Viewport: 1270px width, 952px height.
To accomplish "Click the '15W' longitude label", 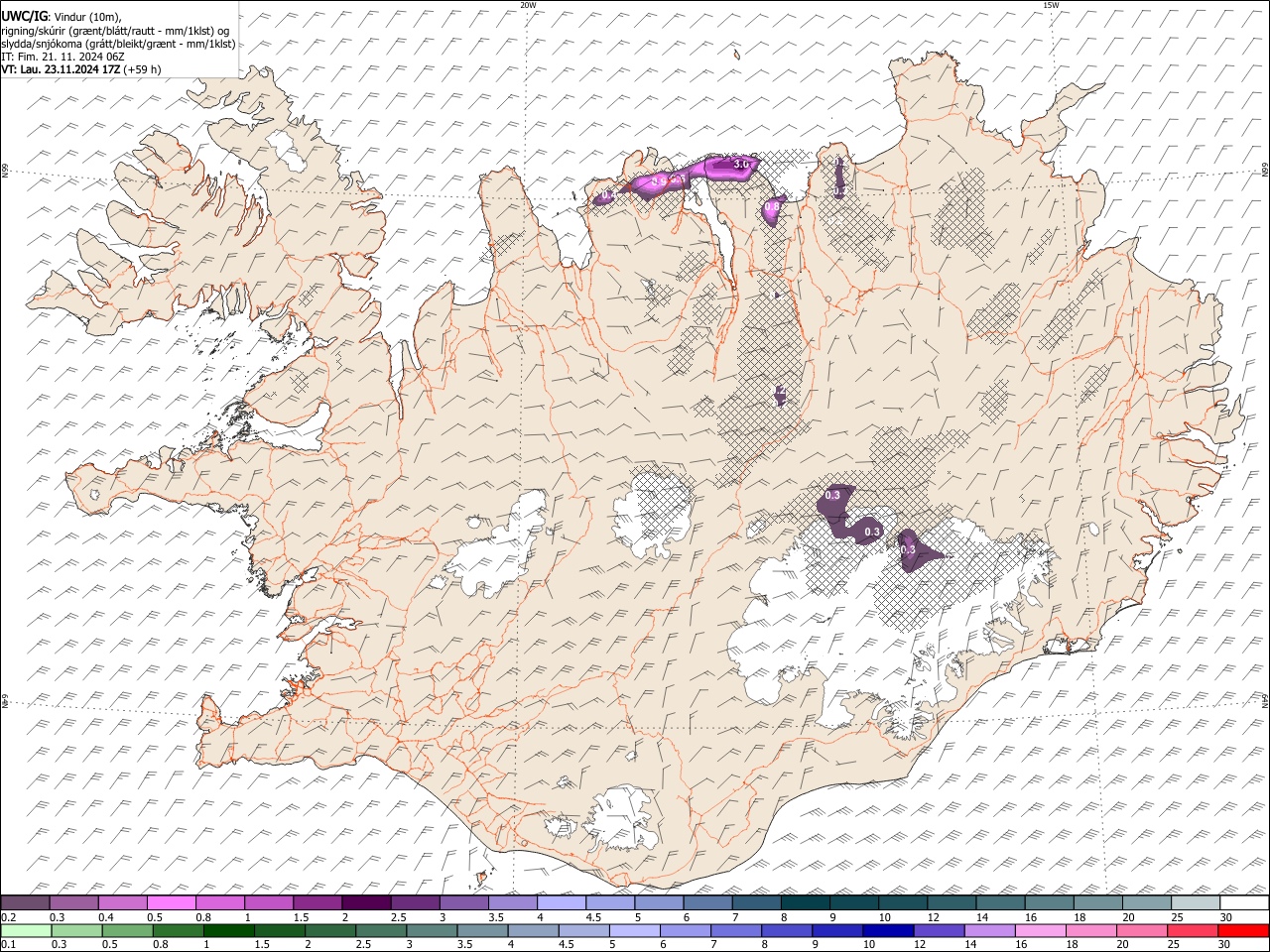I will click(1051, 5).
